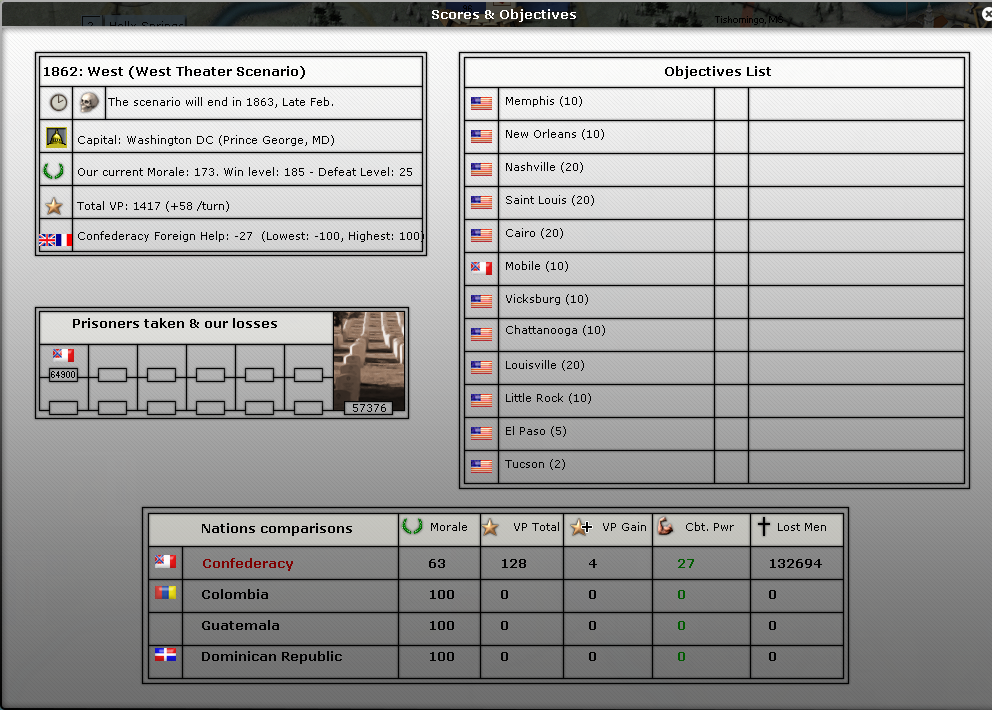Click the cross icon in Lost Men header

click(x=763, y=527)
